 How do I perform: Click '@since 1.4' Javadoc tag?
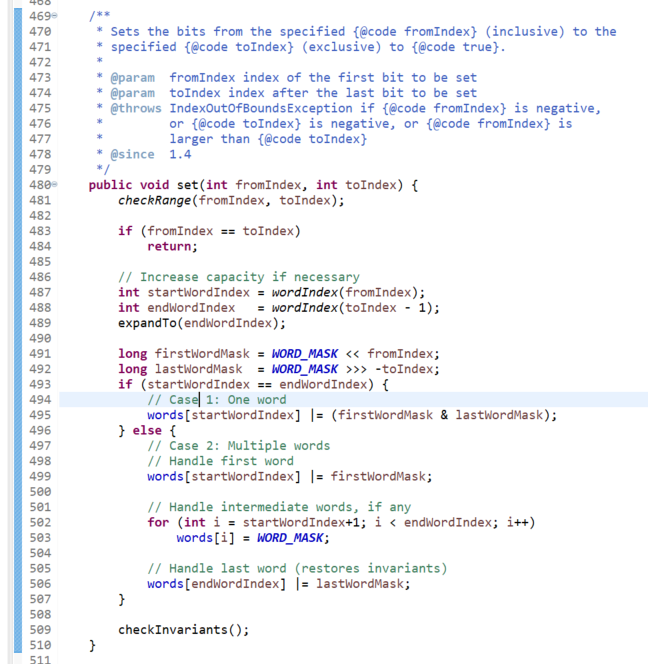[151, 154]
